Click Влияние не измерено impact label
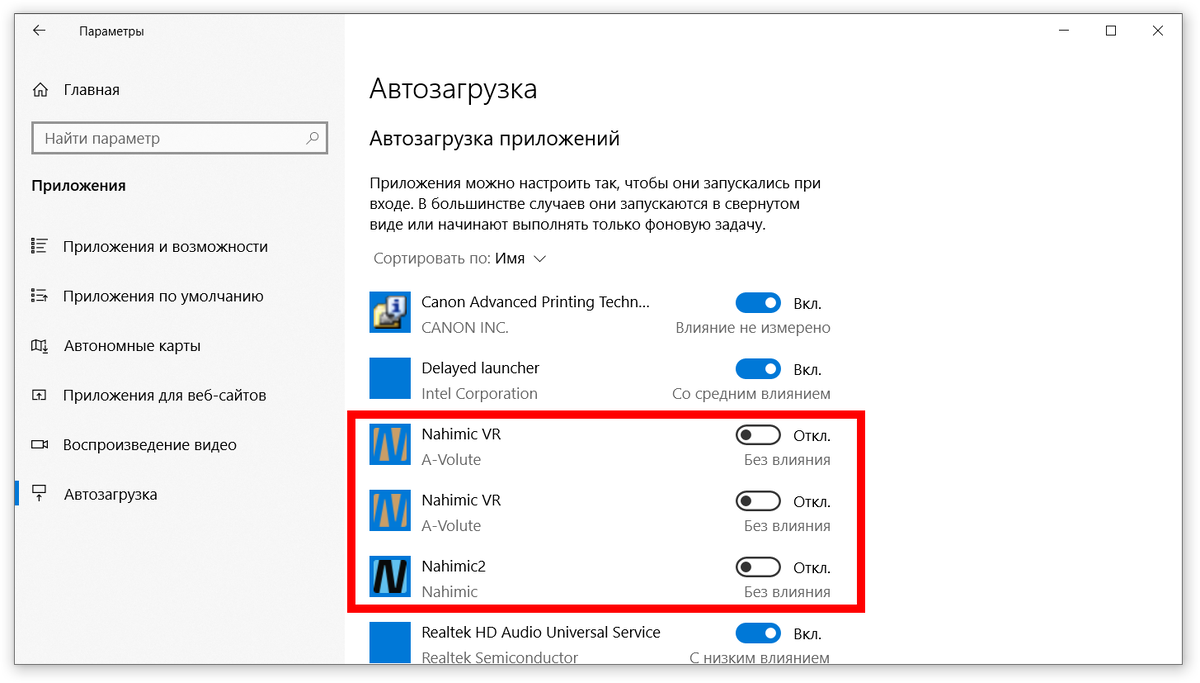 (753, 328)
